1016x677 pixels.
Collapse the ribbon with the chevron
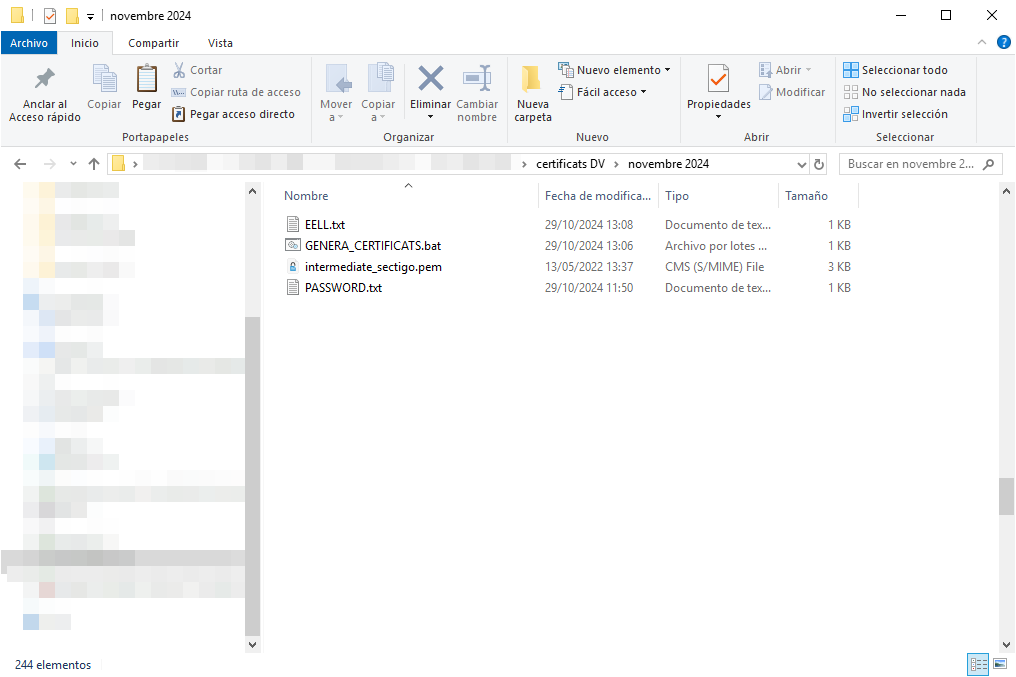tap(982, 43)
